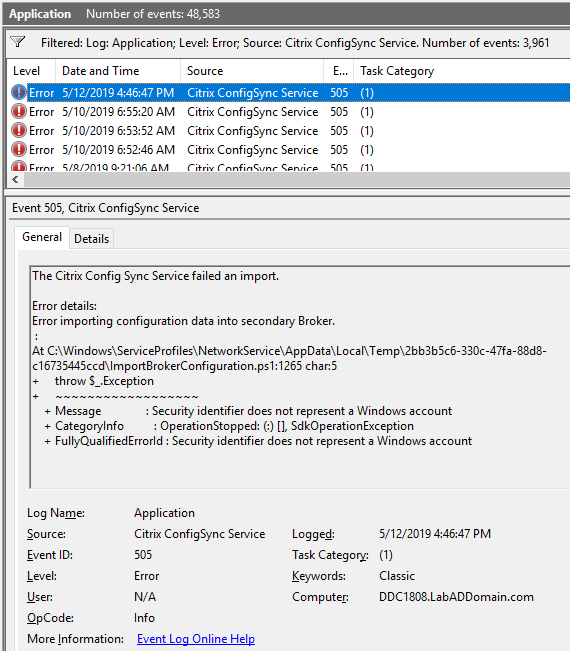Click error icon of 5/10/2019 6:53:52 AM event
This screenshot has height=651, width=570.
tap(19, 130)
